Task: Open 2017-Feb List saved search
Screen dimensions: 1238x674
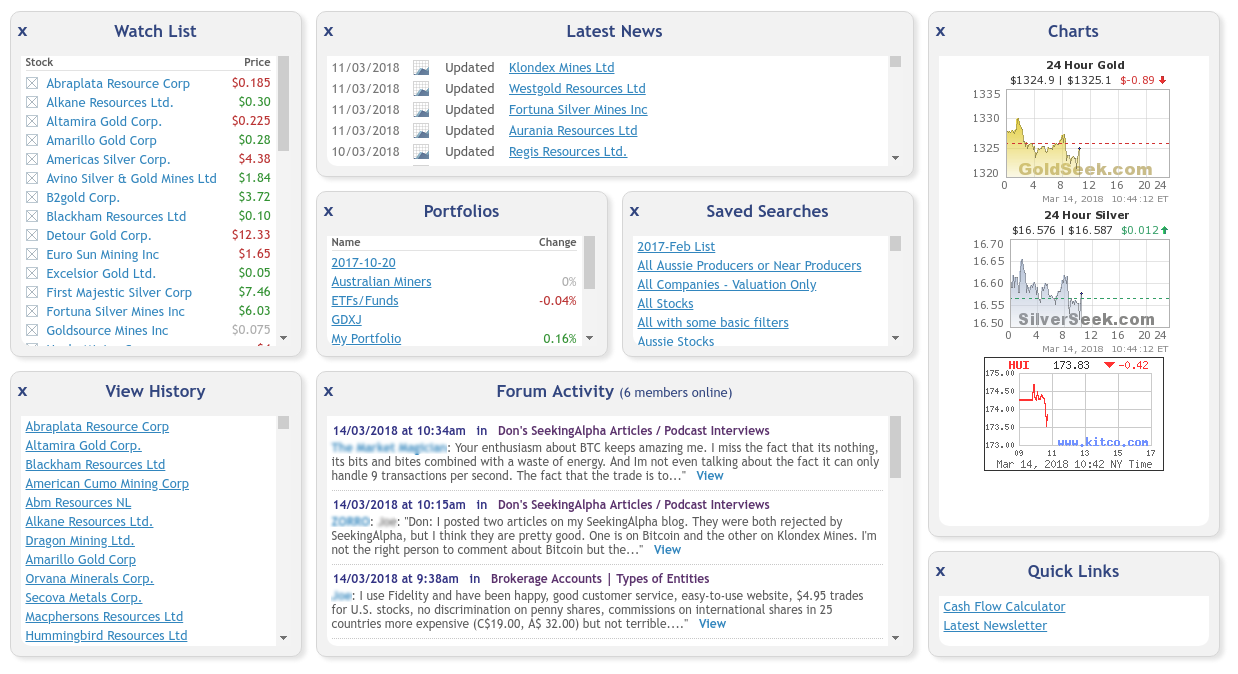Action: pos(676,247)
